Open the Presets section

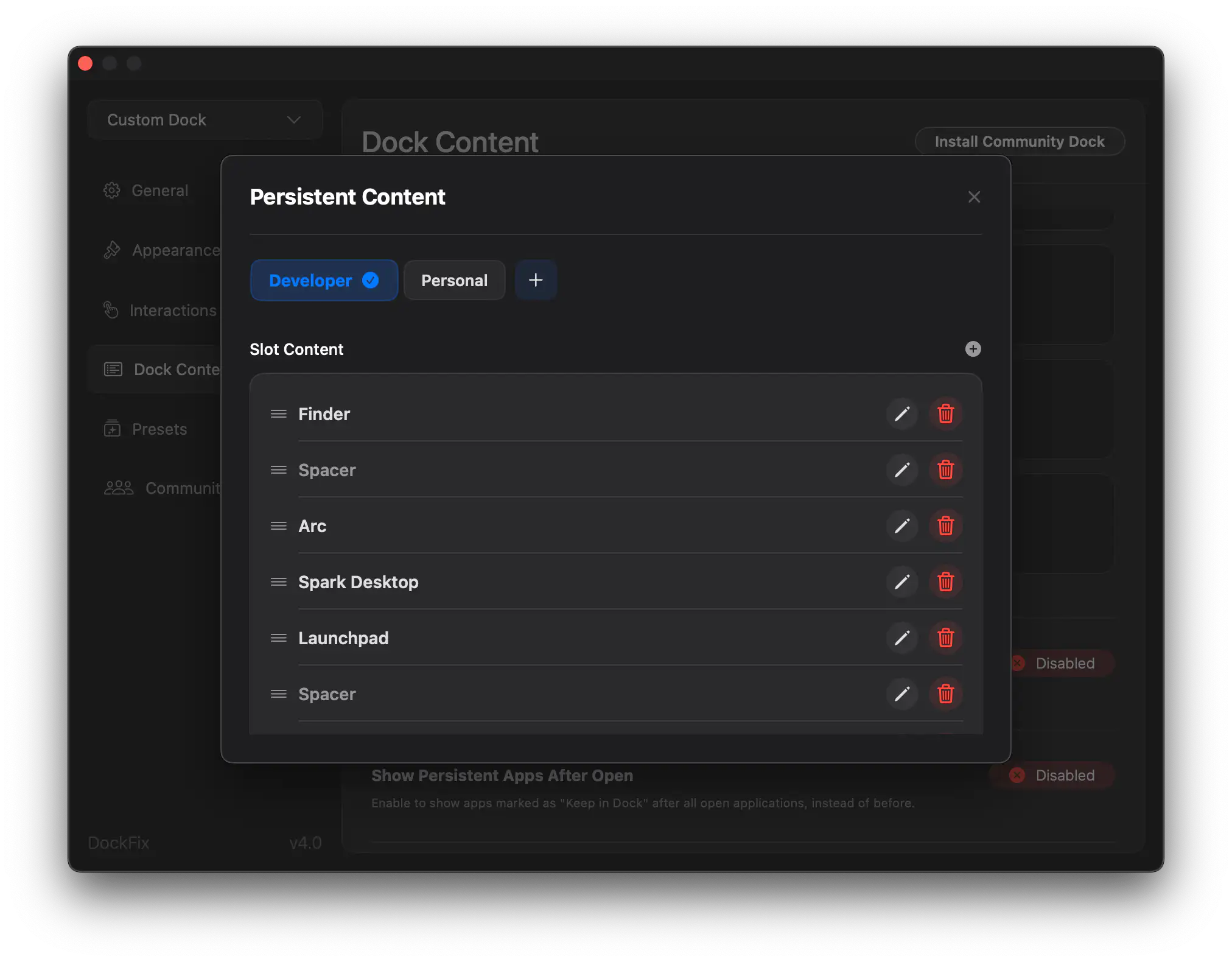[x=158, y=429]
